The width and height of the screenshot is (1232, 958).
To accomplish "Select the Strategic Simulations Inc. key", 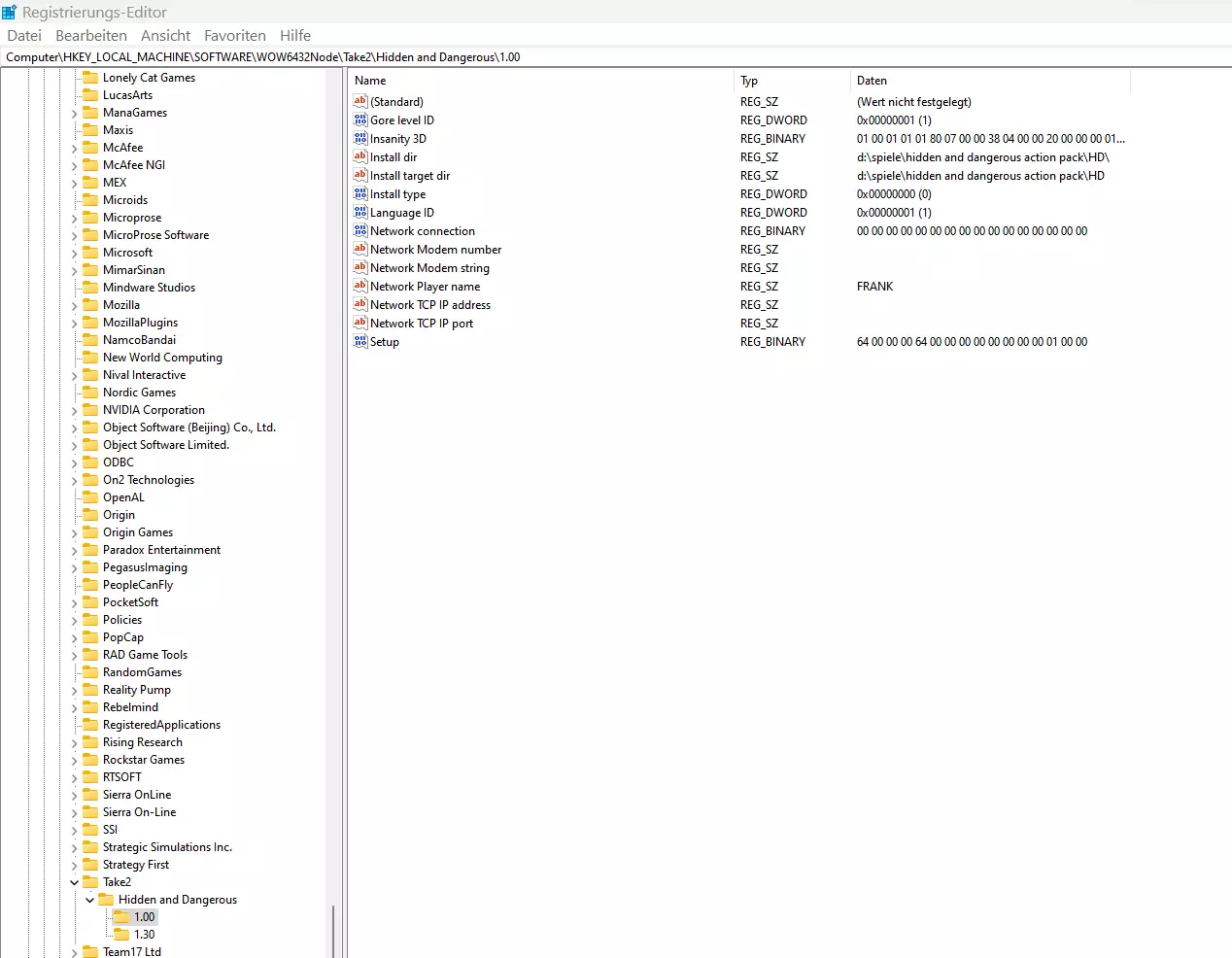I will 167,846.
